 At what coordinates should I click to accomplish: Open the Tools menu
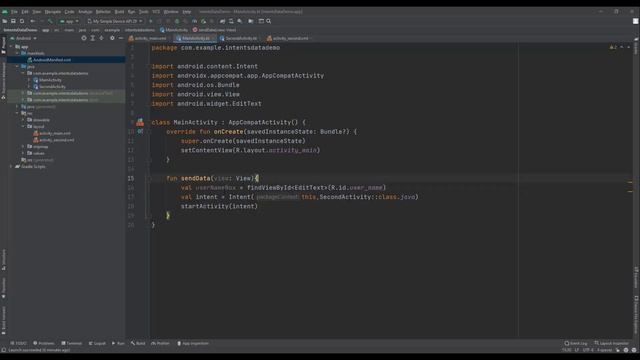pos(144,12)
